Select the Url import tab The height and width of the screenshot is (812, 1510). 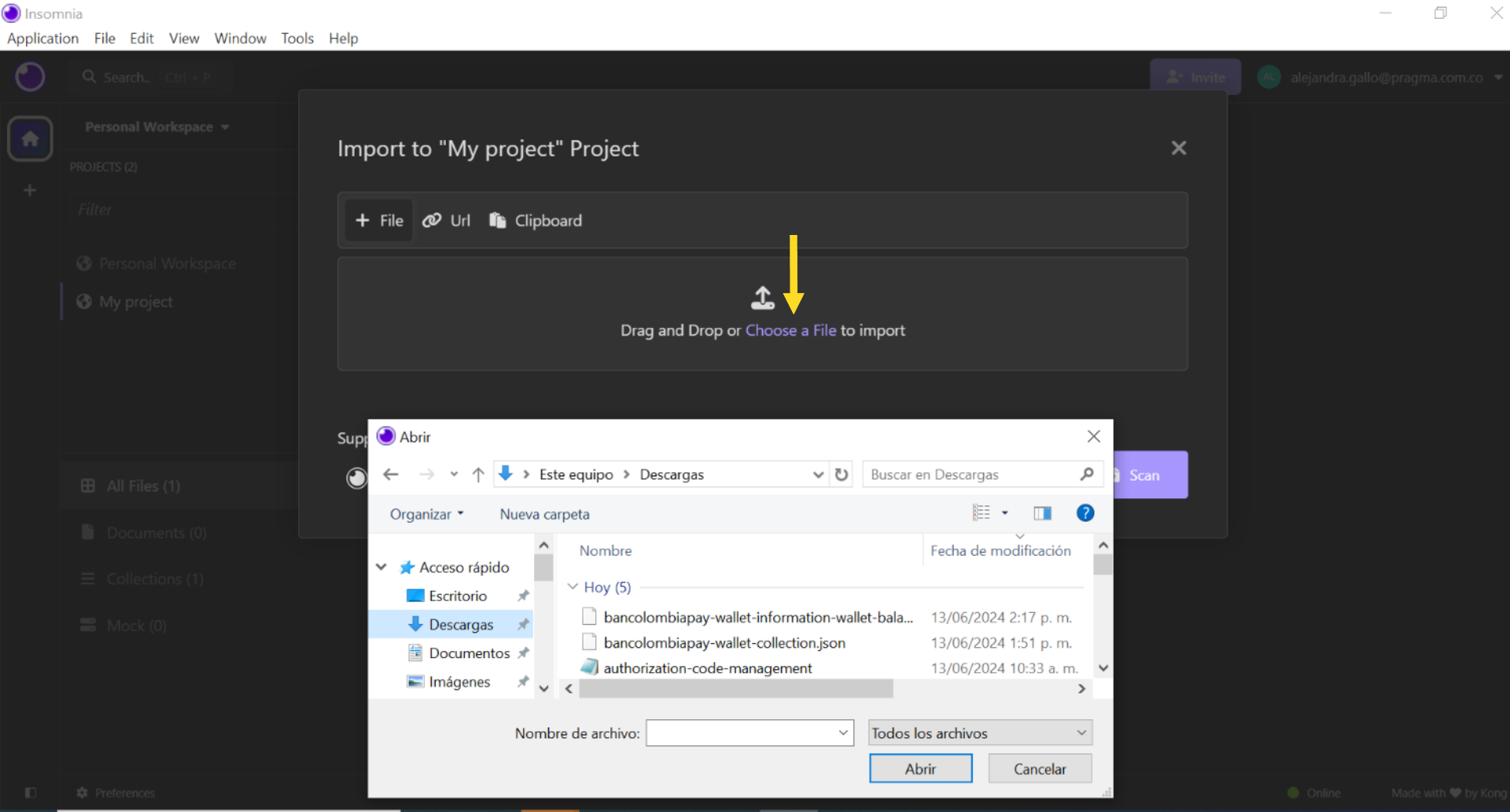447,221
